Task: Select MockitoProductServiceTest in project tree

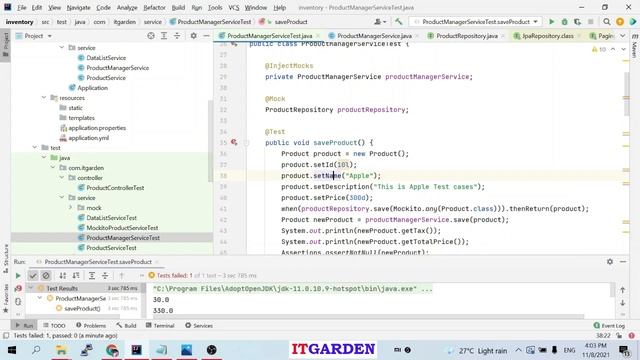Action: click(x=122, y=227)
